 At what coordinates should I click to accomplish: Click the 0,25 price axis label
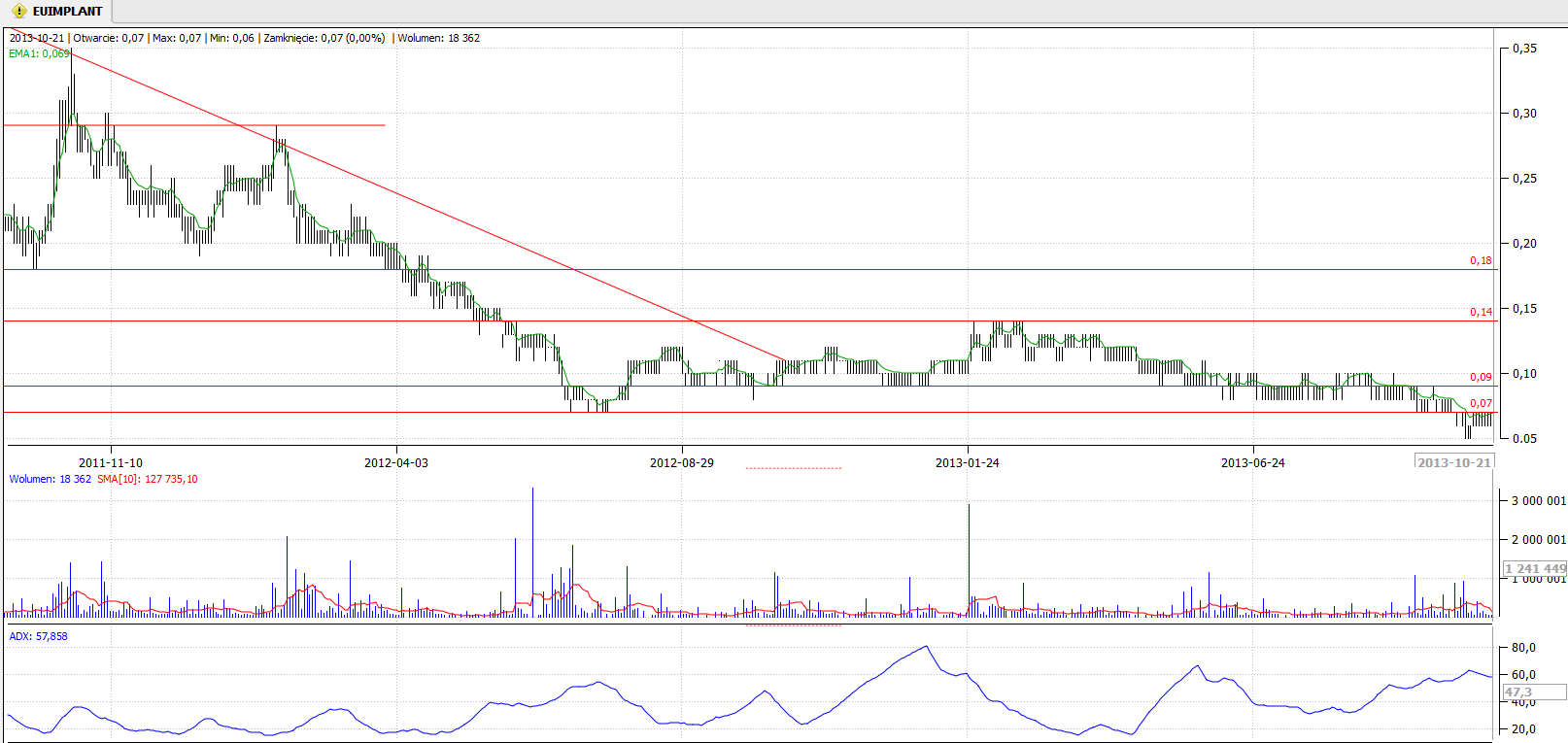point(1524,178)
